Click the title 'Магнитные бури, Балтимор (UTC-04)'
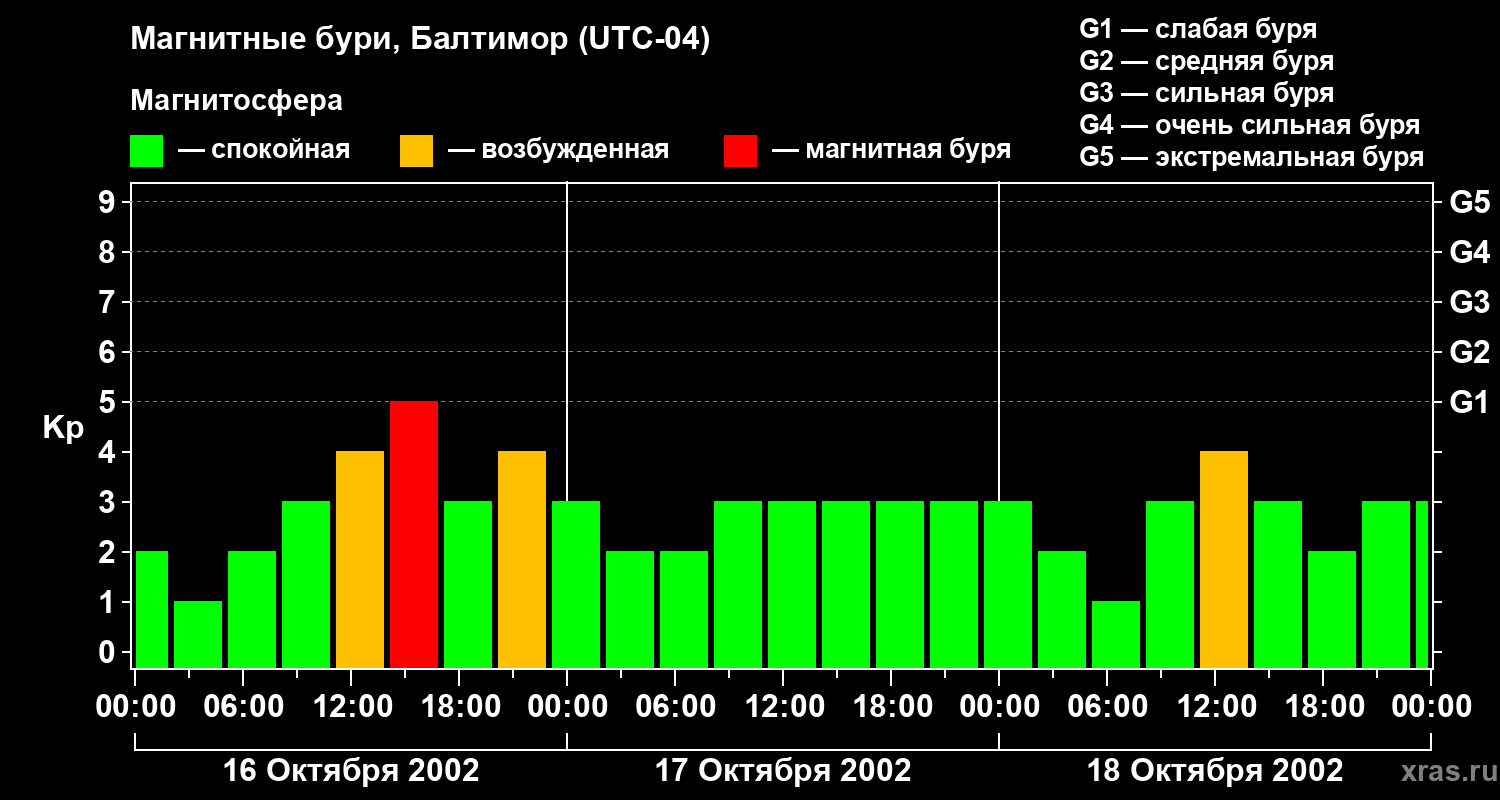This screenshot has height=800, width=1500. (x=420, y=40)
